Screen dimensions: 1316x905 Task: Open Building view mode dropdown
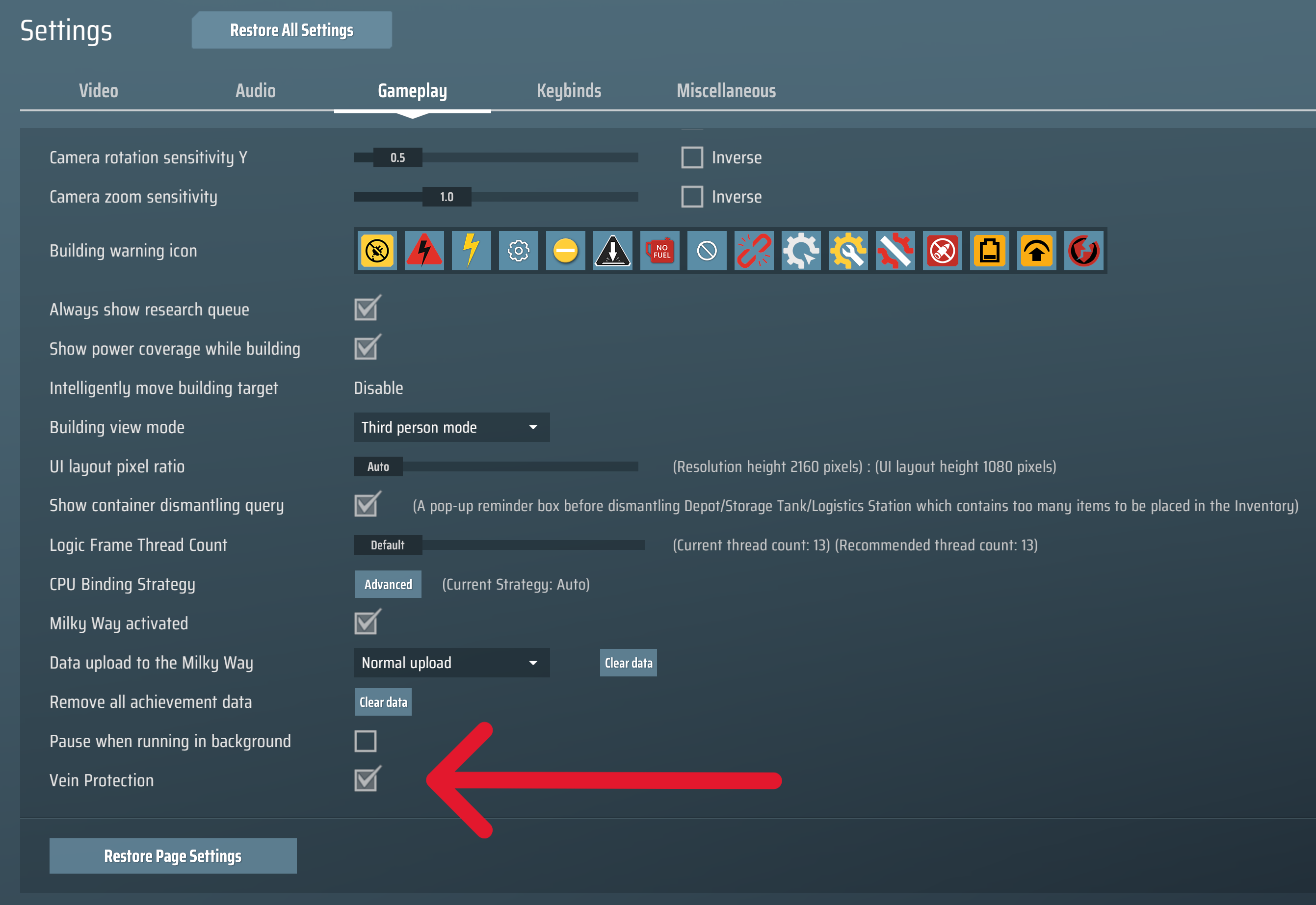(x=451, y=427)
